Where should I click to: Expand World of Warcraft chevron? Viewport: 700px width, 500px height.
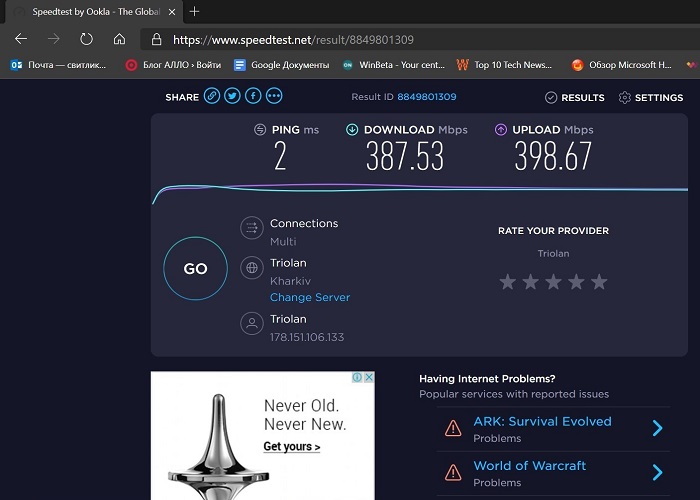[x=657, y=472]
